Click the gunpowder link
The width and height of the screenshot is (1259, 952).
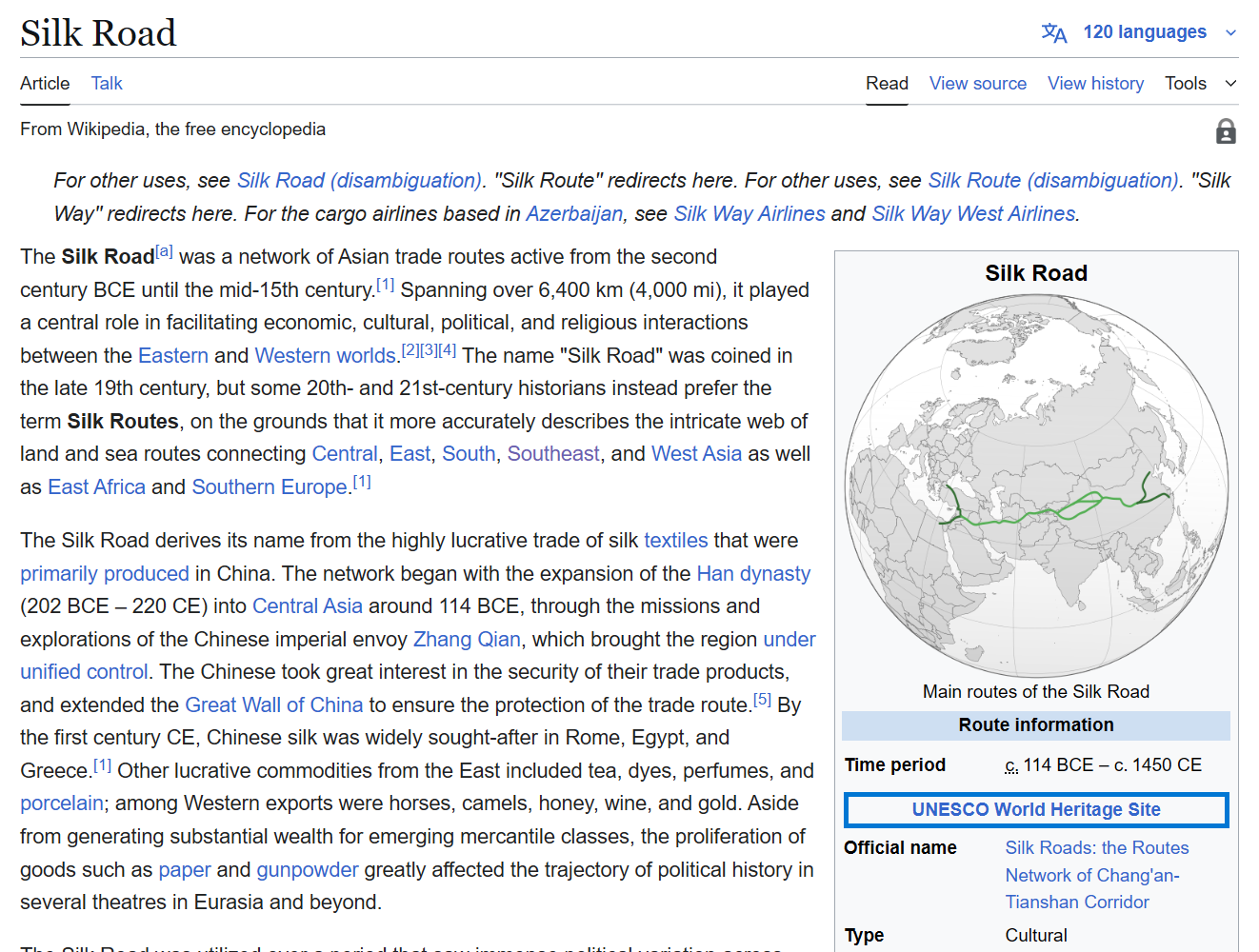click(308, 870)
